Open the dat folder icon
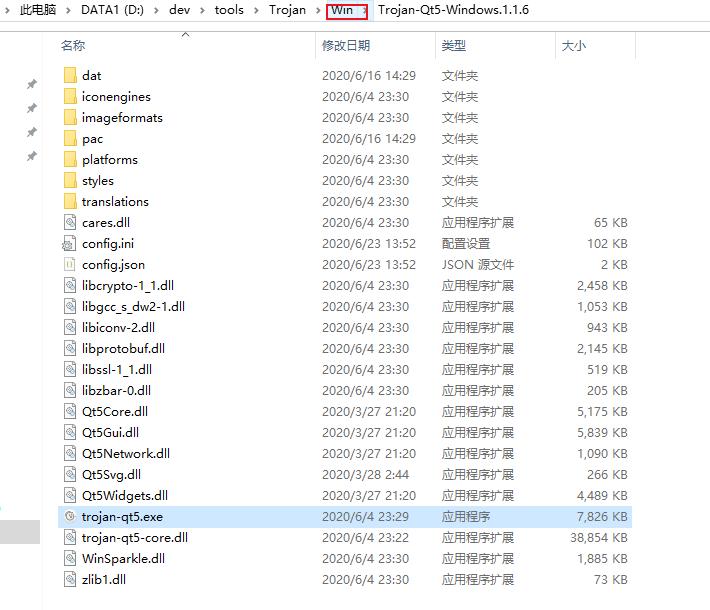The image size is (710, 610). click(70, 75)
